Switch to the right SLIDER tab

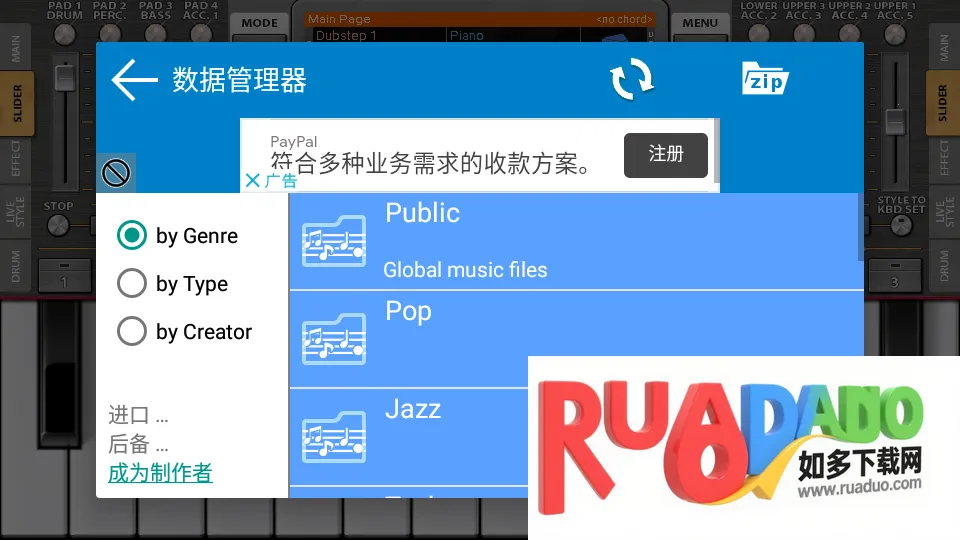[942, 103]
